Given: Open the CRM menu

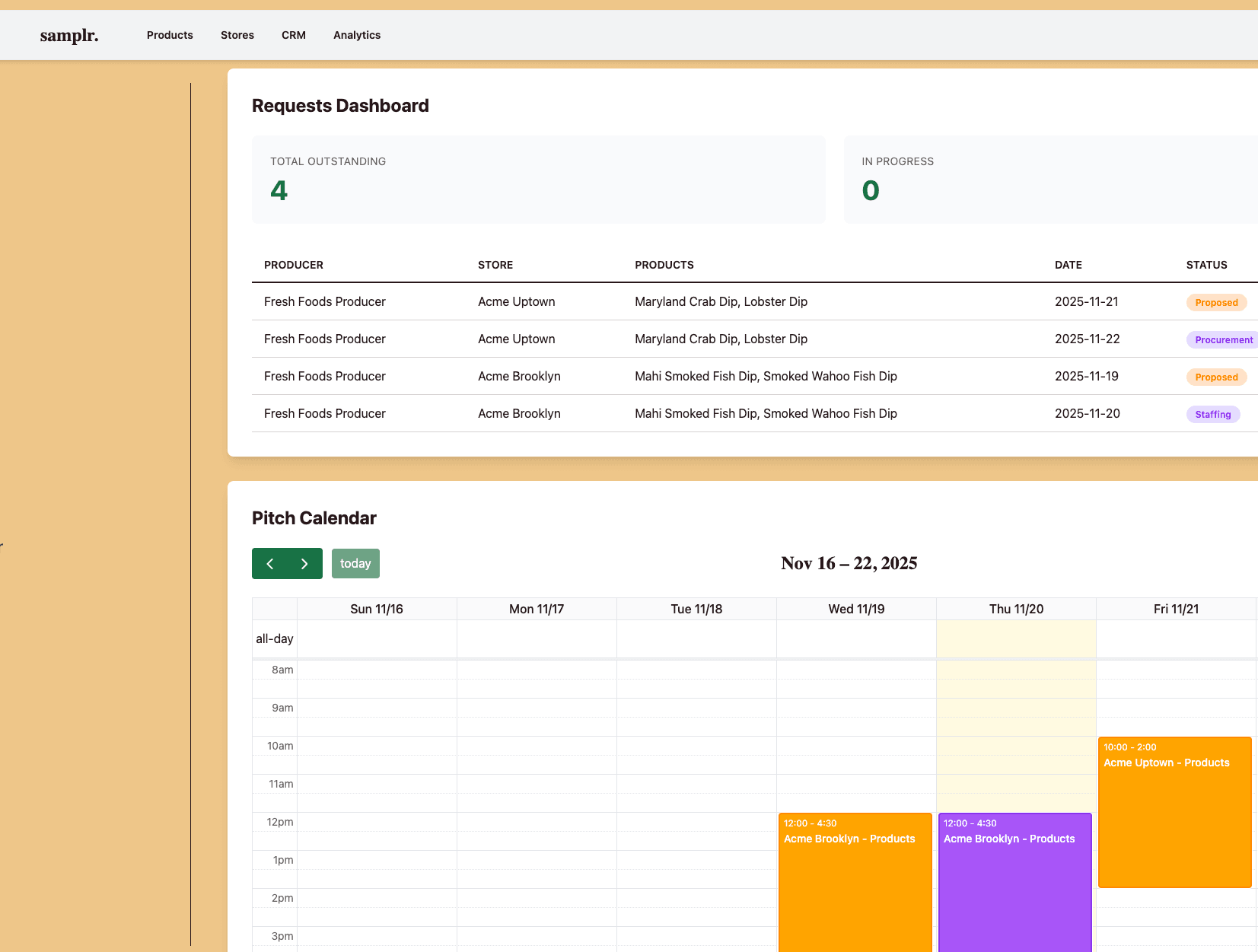Looking at the screenshot, I should pyautogui.click(x=294, y=35).
